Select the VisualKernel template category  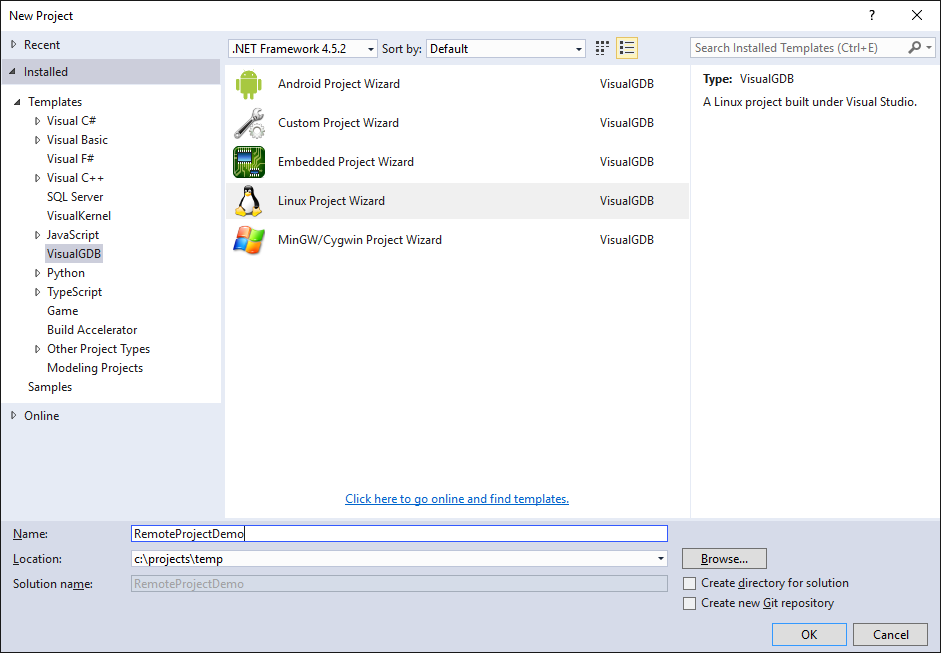[x=79, y=216]
